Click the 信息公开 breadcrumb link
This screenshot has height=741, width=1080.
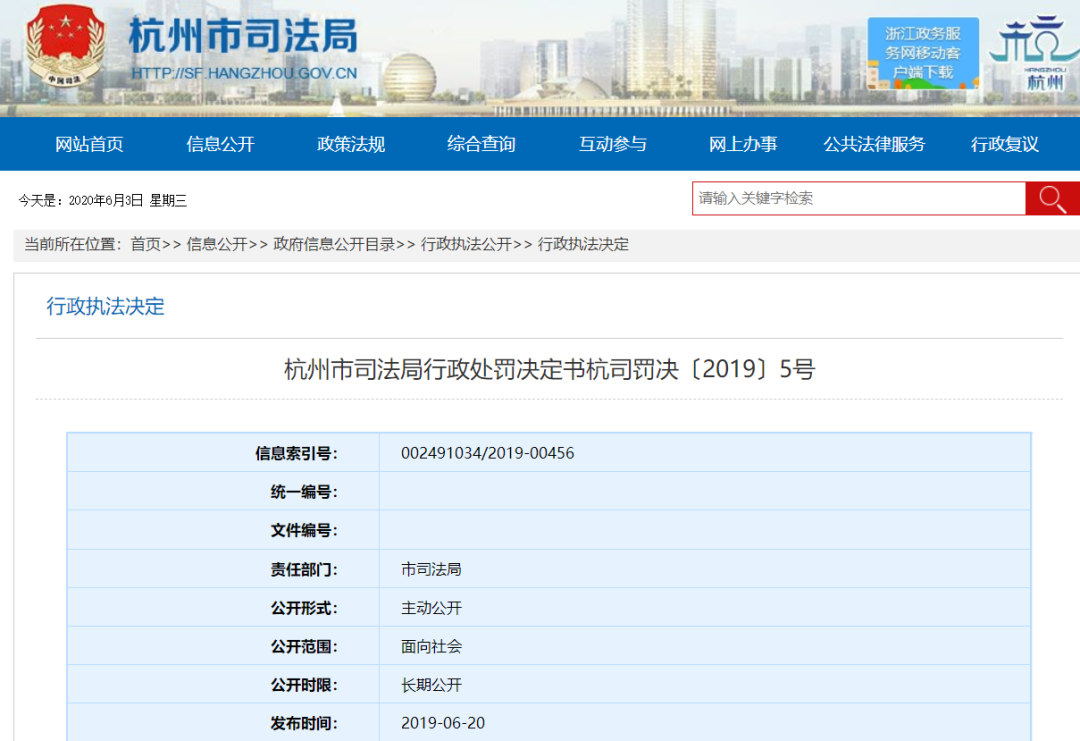(216, 244)
